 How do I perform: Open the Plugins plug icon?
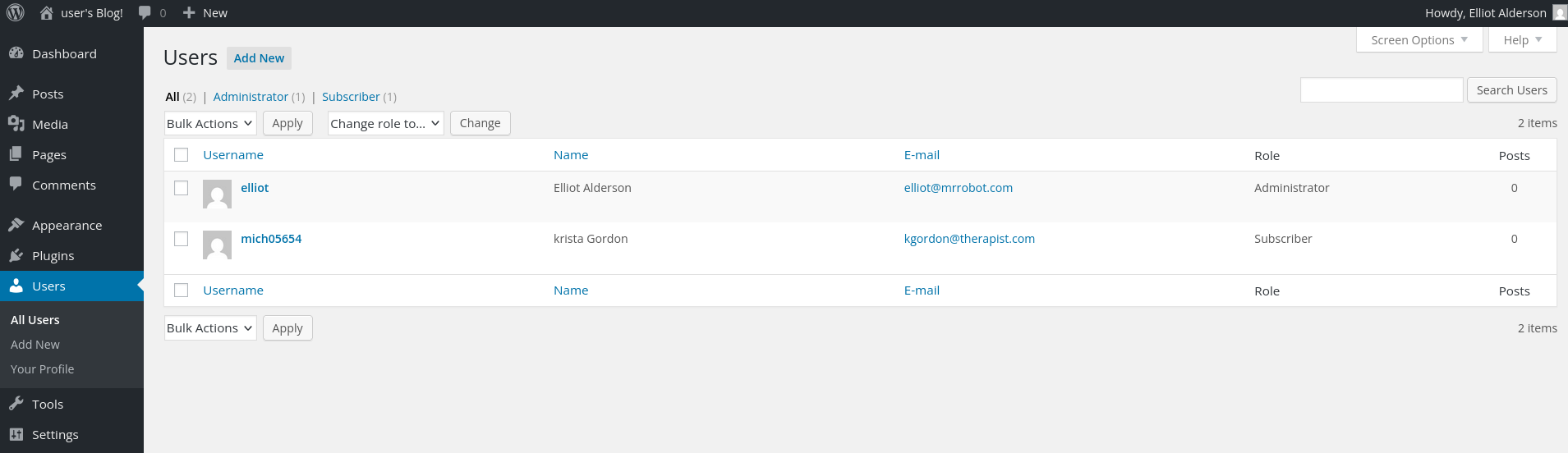click(16, 255)
